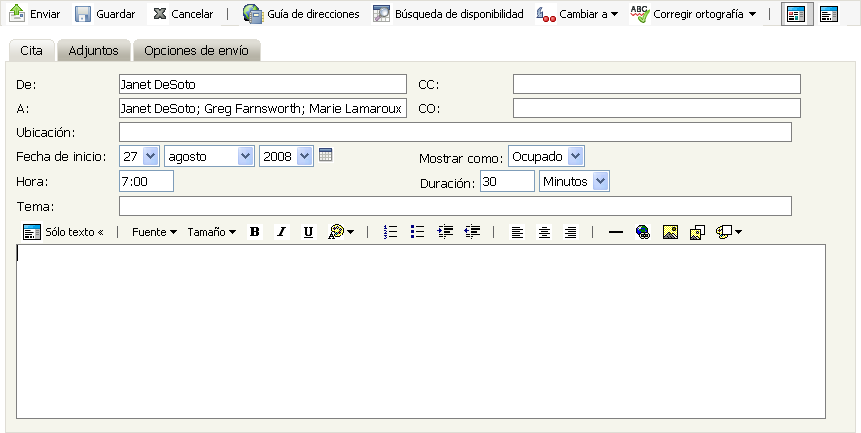Open the calendar date picker icon
861x433 pixels.
[326, 155]
